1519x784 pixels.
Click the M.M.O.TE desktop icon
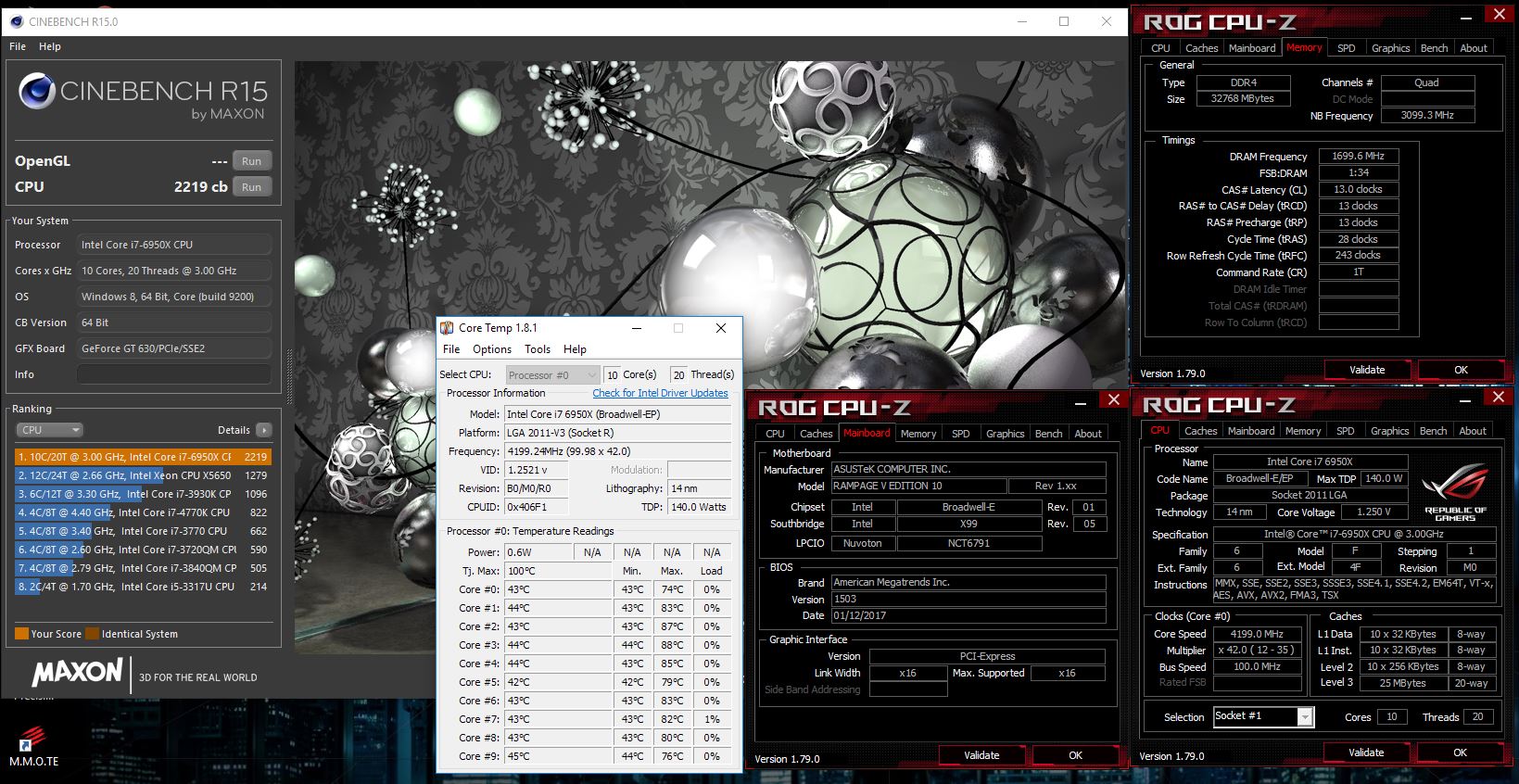pyautogui.click(x=33, y=746)
